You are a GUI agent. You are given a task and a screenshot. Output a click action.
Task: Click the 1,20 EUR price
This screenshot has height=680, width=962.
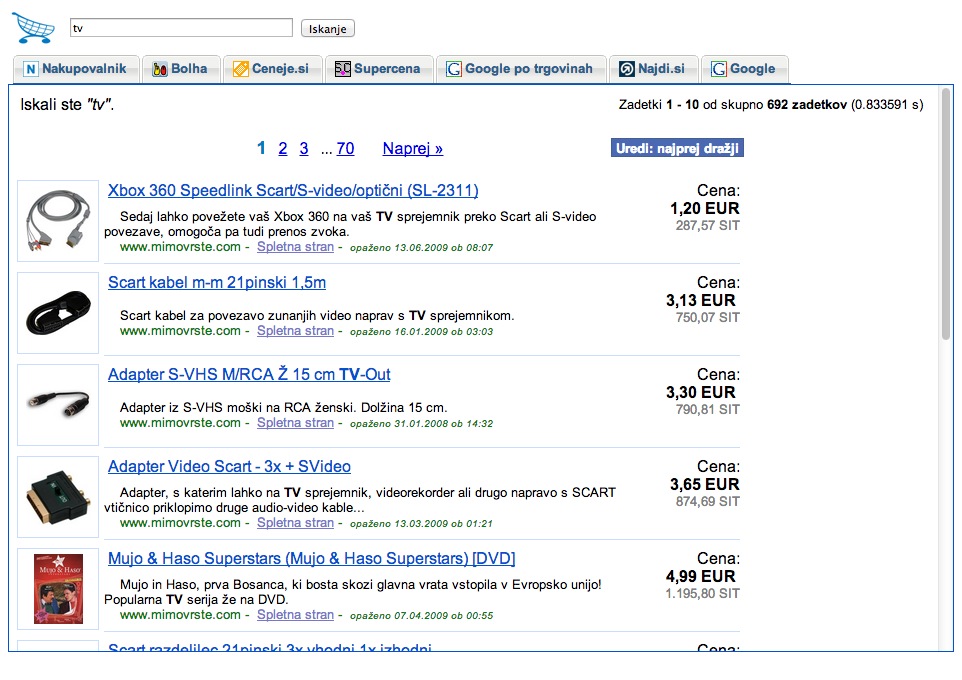(x=704, y=209)
